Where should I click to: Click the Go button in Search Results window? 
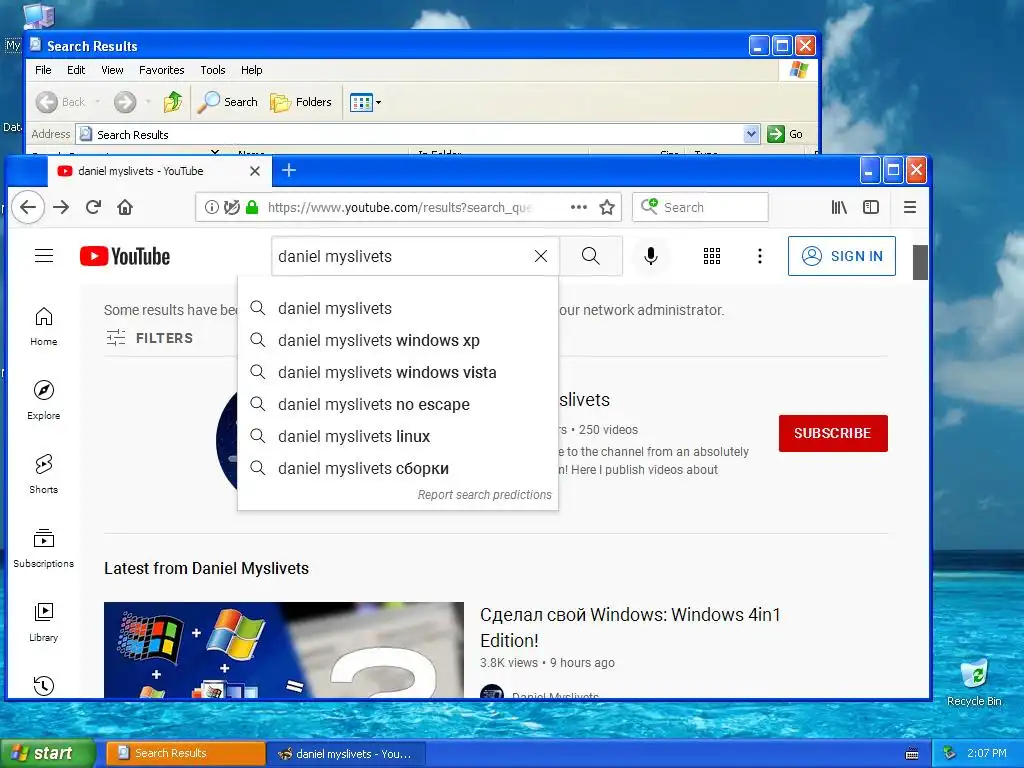point(785,134)
